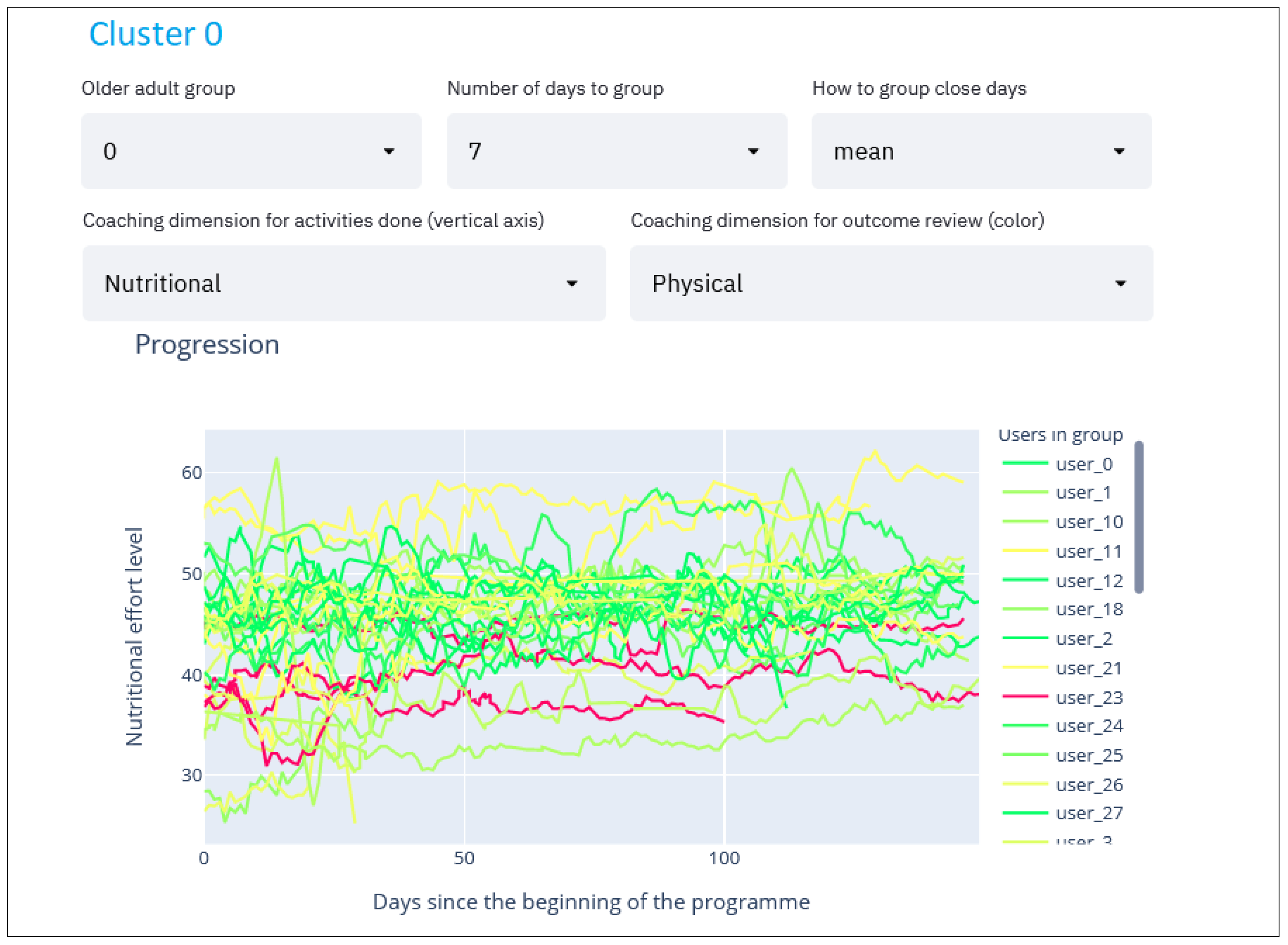Screen dimensions: 1288x945
Task: Click the arrow icon beside value 7
Action: click(753, 152)
